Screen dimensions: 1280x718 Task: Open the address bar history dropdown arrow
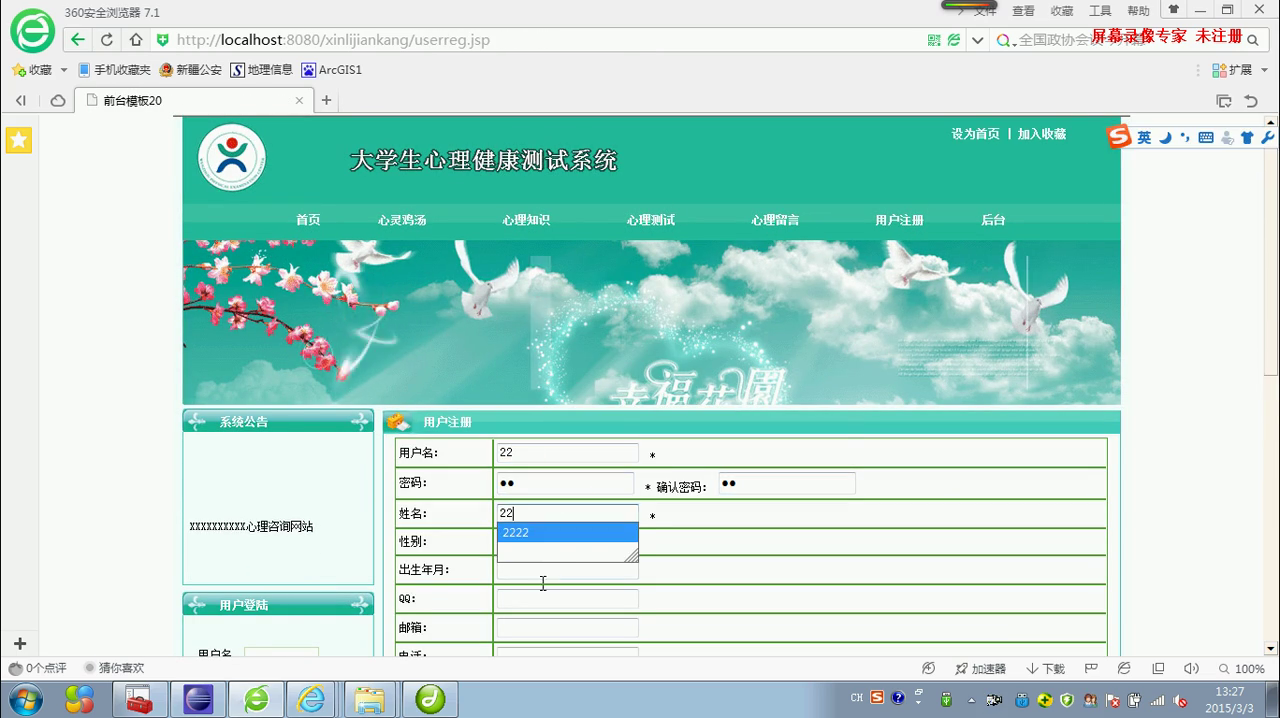(977, 40)
